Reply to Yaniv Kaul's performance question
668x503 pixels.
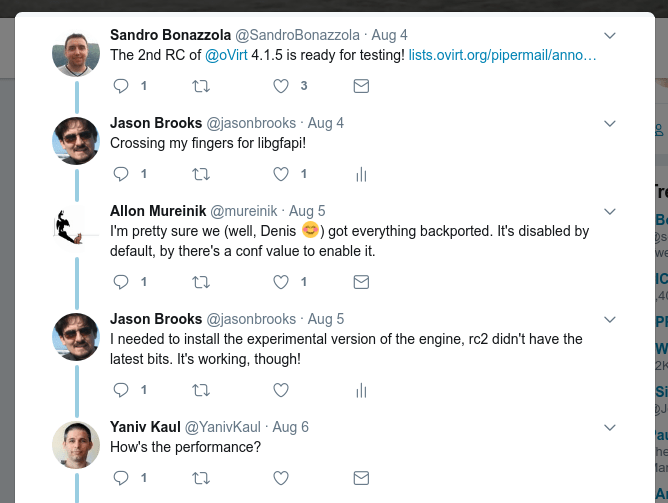click(x=122, y=478)
